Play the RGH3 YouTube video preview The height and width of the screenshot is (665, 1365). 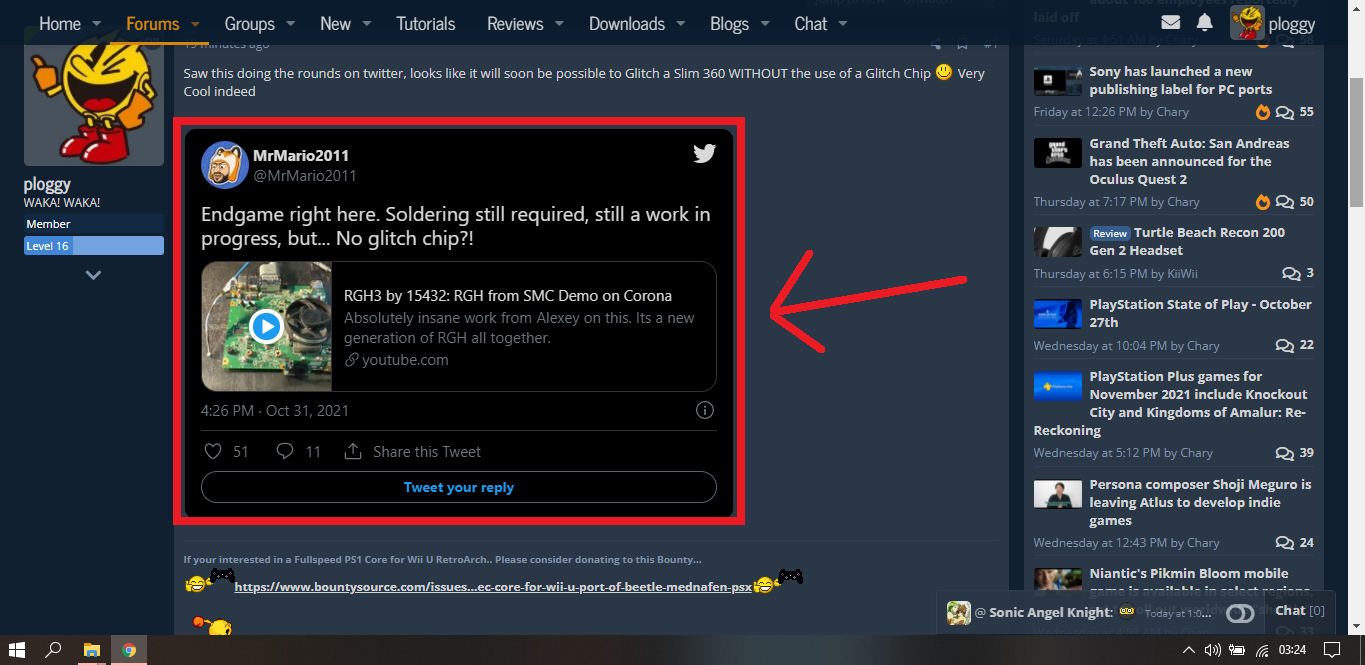[x=266, y=326]
